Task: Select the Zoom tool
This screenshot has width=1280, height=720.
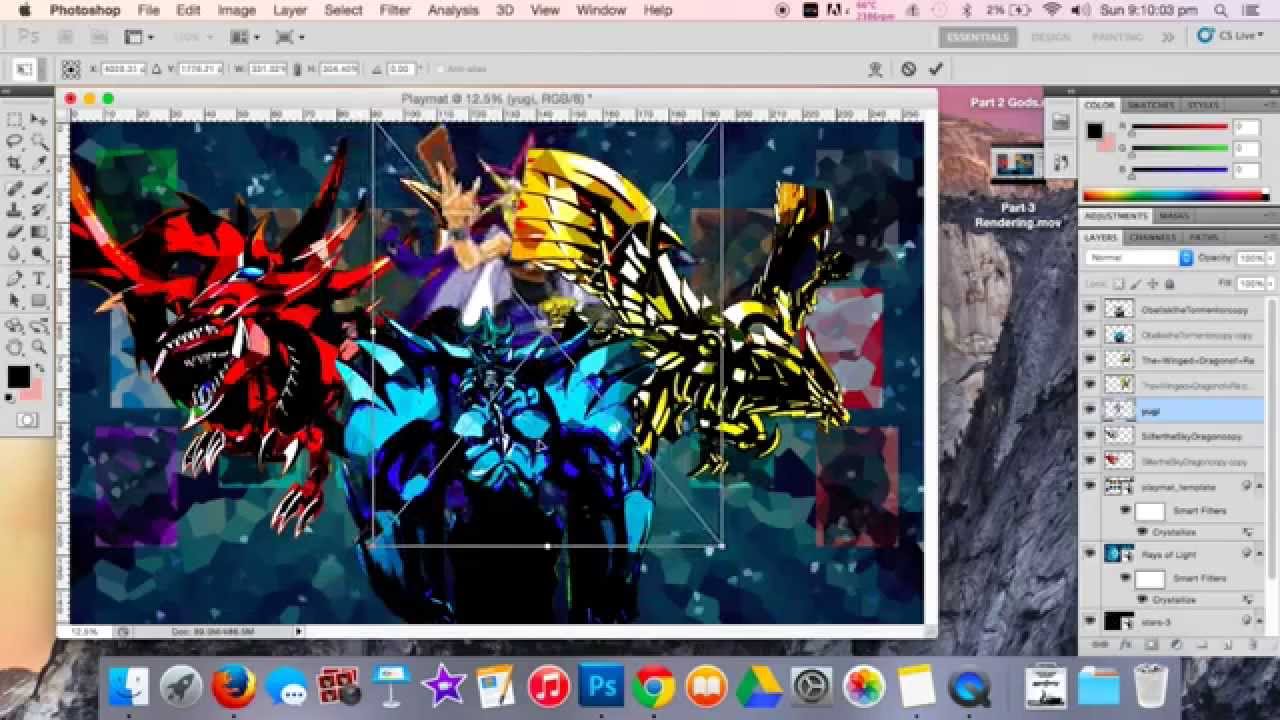Action: coord(39,347)
